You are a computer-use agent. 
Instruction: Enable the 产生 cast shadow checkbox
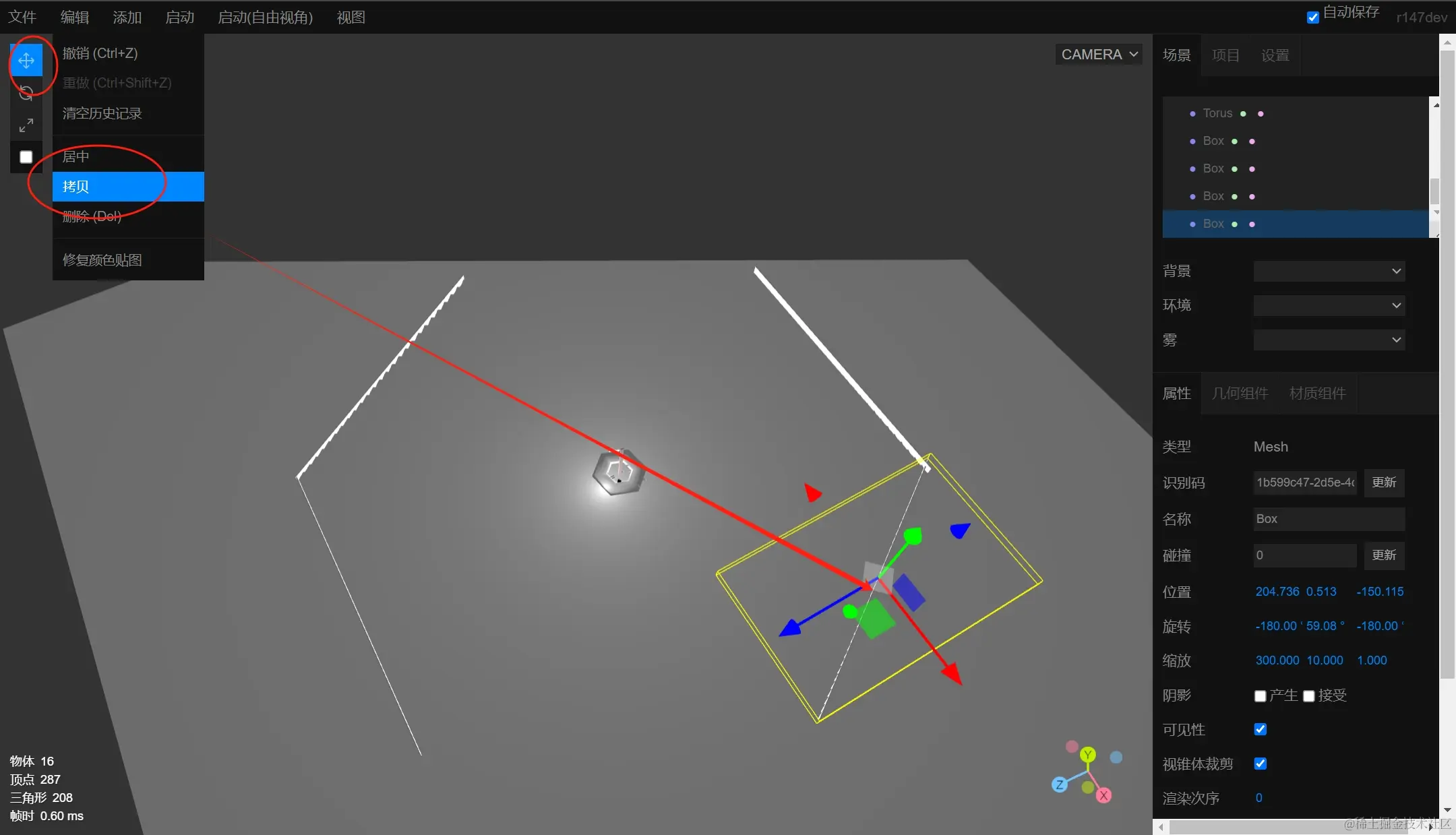tap(1260, 696)
